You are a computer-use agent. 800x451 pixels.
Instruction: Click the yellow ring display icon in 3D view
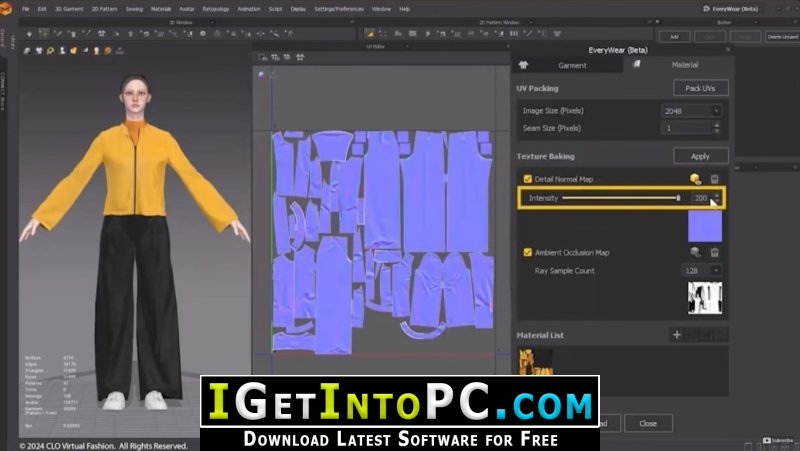pyautogui.click(x=51, y=51)
